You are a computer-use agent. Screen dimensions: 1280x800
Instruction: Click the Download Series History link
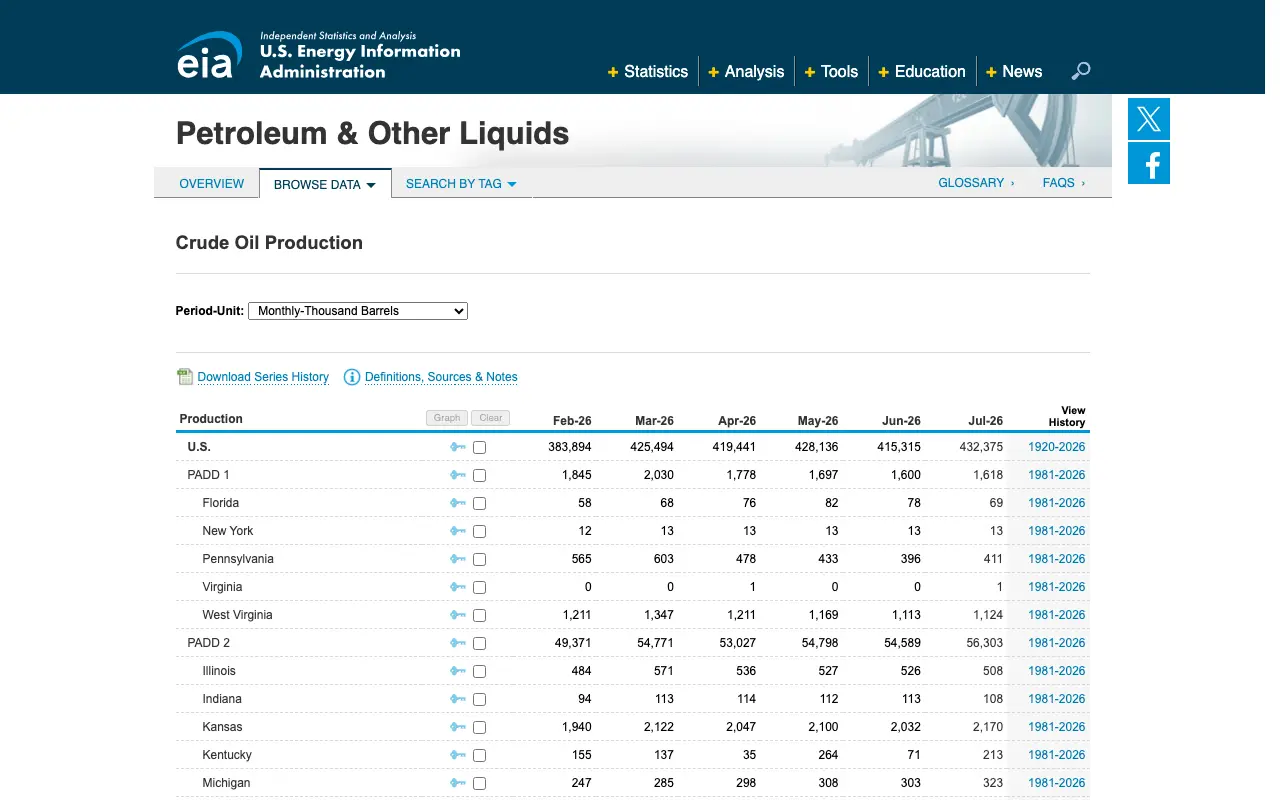coord(263,377)
